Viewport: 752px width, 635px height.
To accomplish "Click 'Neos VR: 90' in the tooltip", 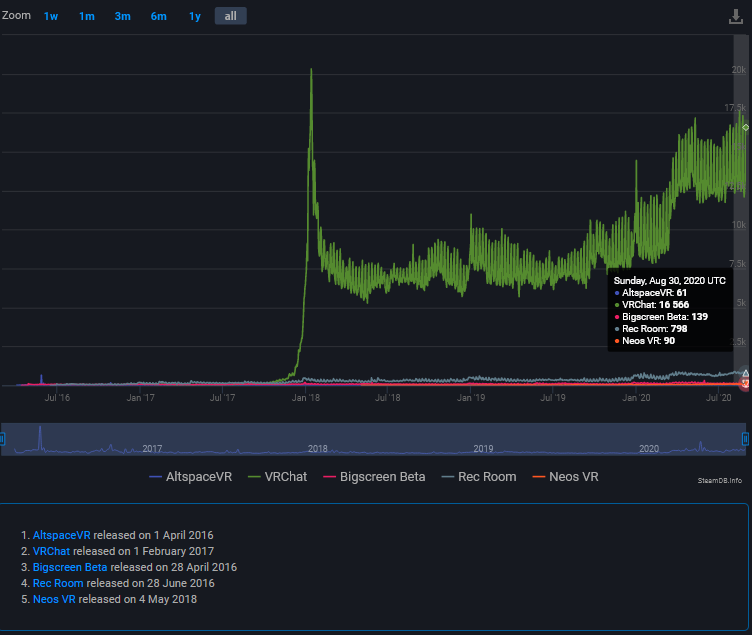I will point(648,341).
